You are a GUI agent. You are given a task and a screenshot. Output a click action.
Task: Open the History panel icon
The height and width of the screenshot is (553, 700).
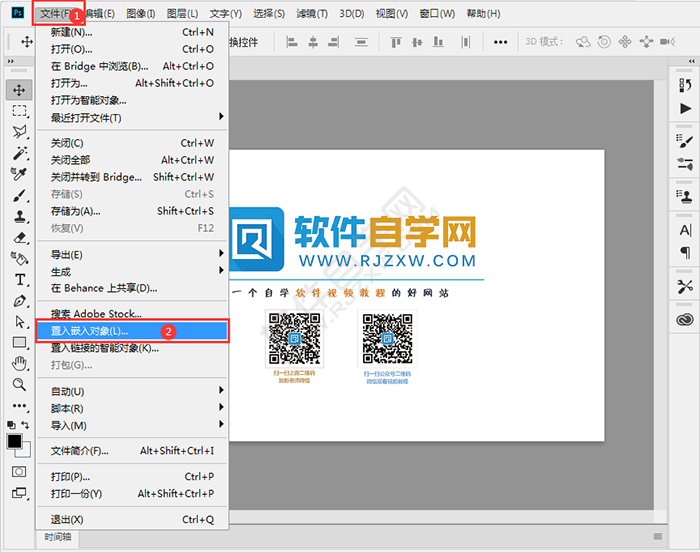pos(685,86)
